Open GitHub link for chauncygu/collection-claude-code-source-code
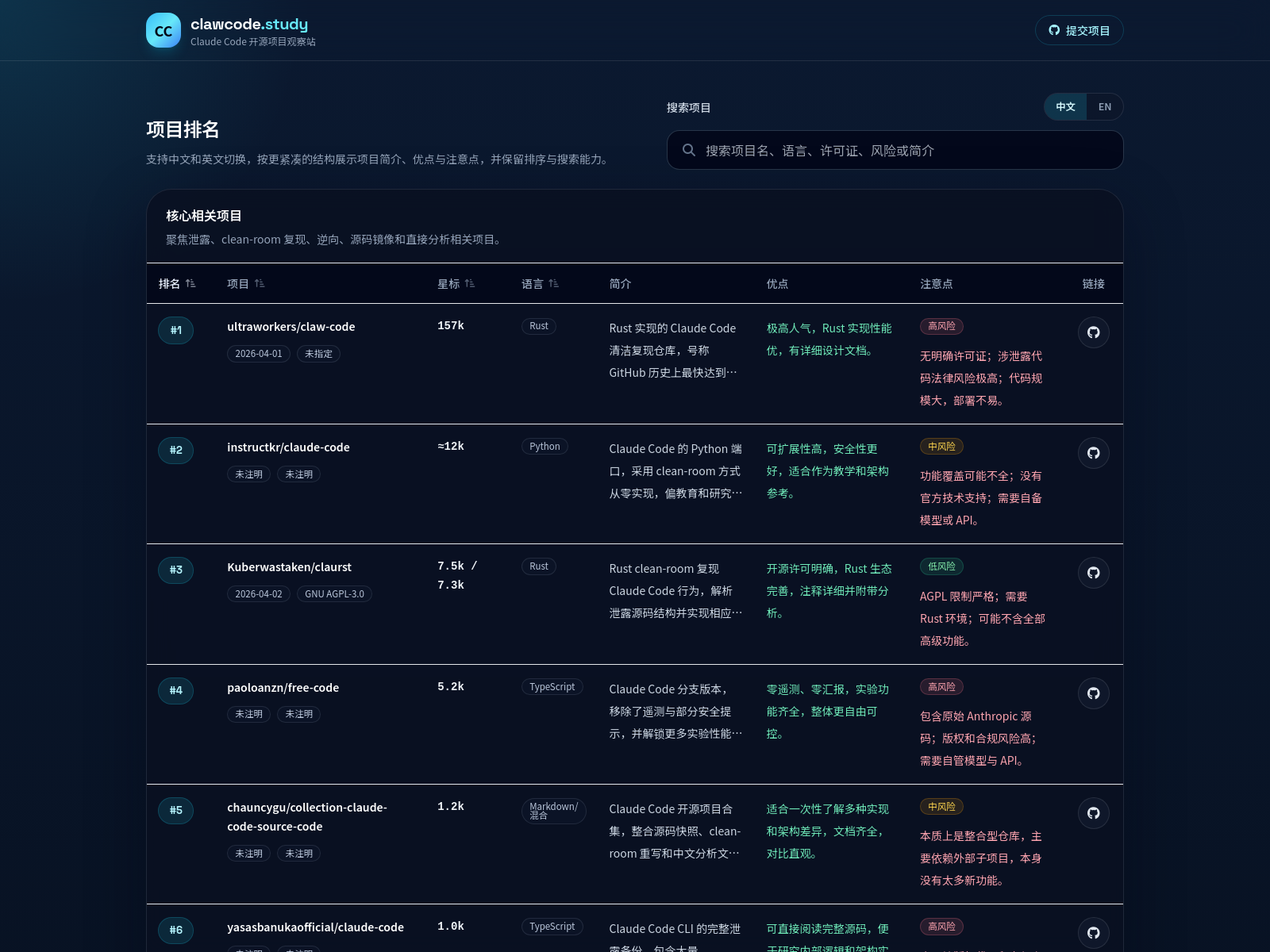Screen dimensions: 1270x952 (1093, 813)
